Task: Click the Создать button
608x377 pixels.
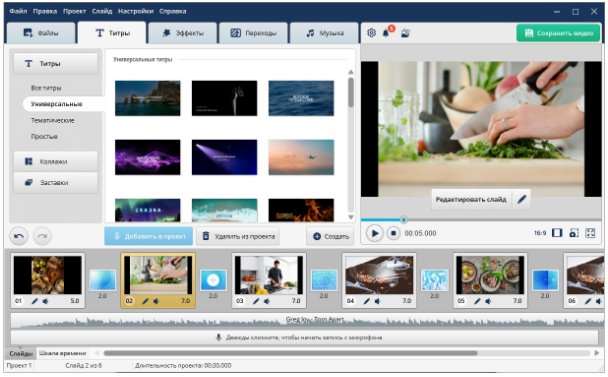Action: point(331,236)
